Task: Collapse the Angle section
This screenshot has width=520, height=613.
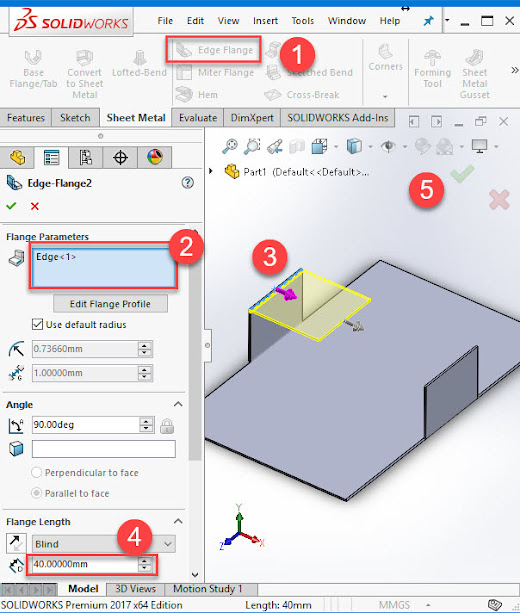Action: tap(178, 404)
